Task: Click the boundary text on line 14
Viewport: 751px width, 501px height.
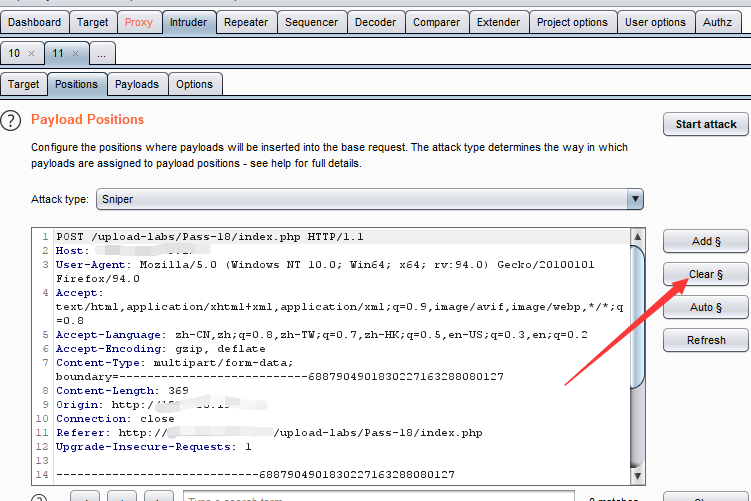Action: (x=256, y=475)
